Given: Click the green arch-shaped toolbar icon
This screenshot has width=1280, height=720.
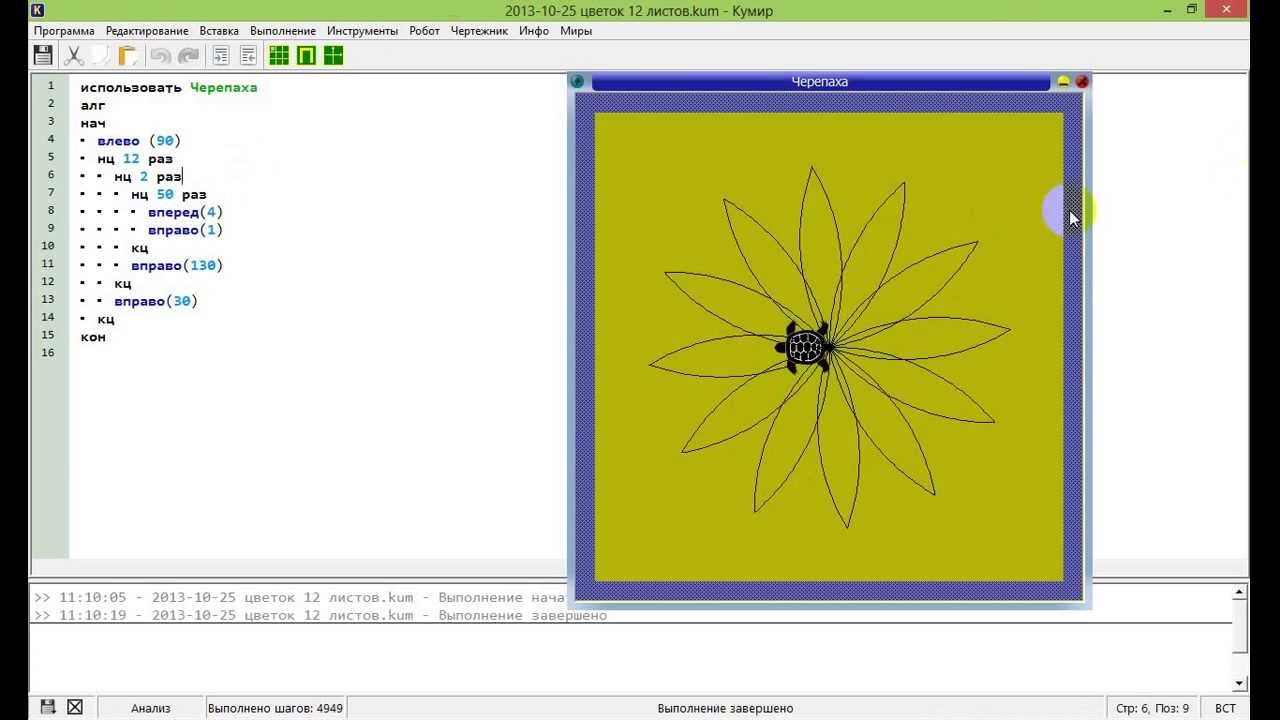Looking at the screenshot, I should 306,56.
